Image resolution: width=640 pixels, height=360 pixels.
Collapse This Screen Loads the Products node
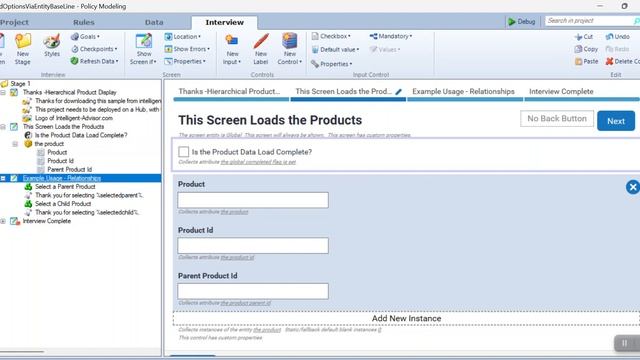pos(3,127)
